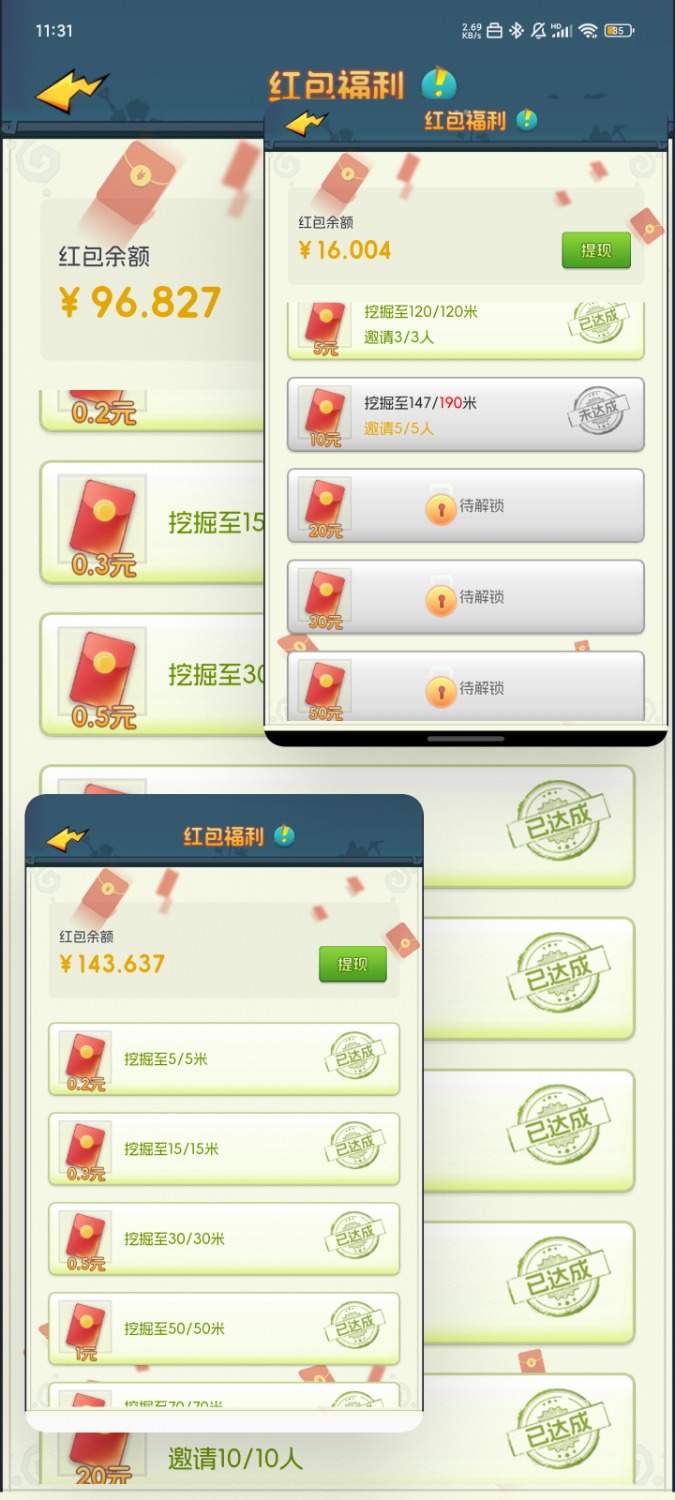Click the info icon in top-right panel header

click(x=526, y=120)
